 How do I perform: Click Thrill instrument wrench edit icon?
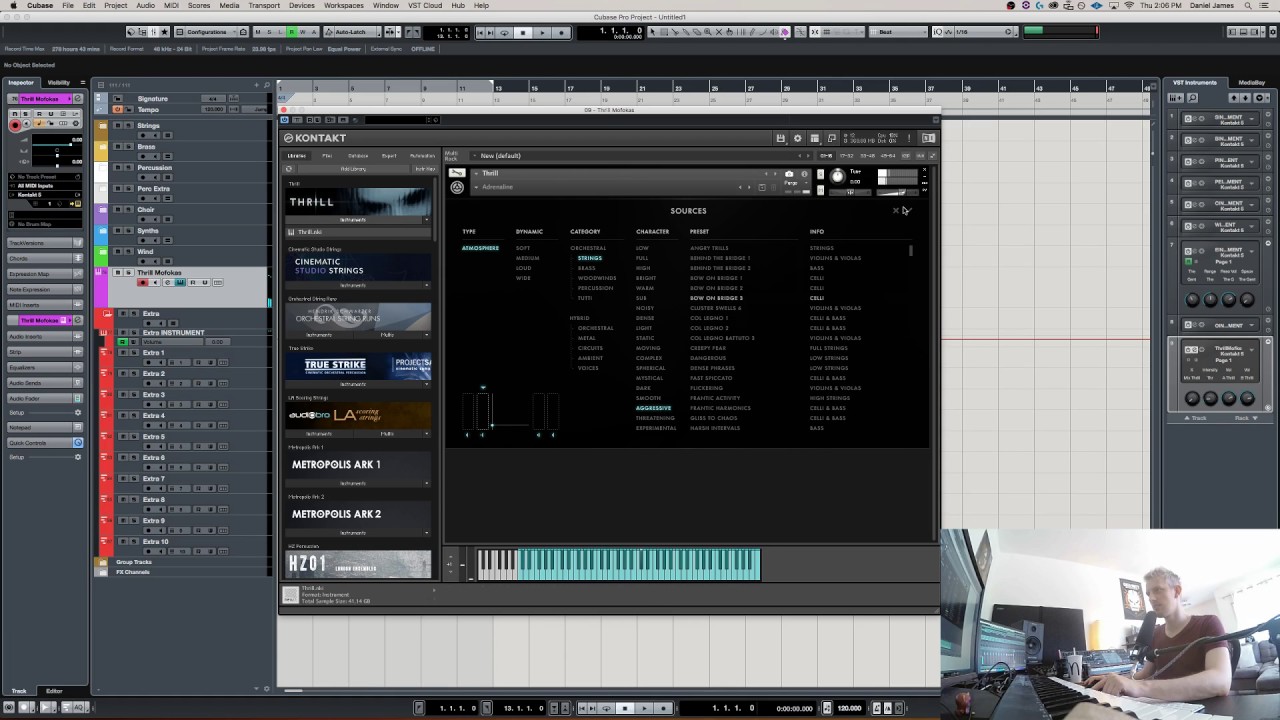[457, 173]
